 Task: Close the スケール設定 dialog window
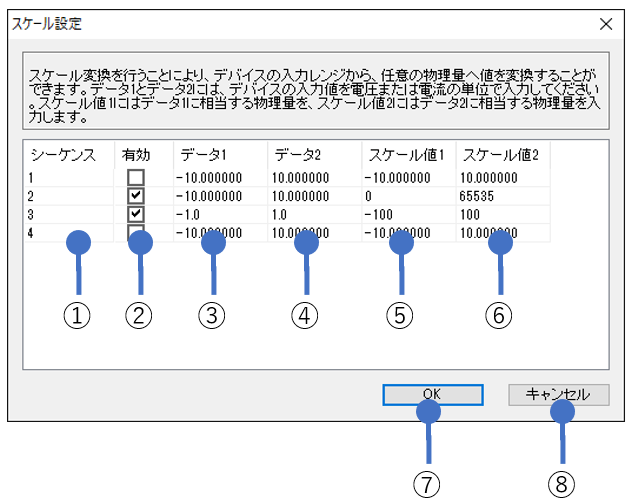pyautogui.click(x=604, y=21)
